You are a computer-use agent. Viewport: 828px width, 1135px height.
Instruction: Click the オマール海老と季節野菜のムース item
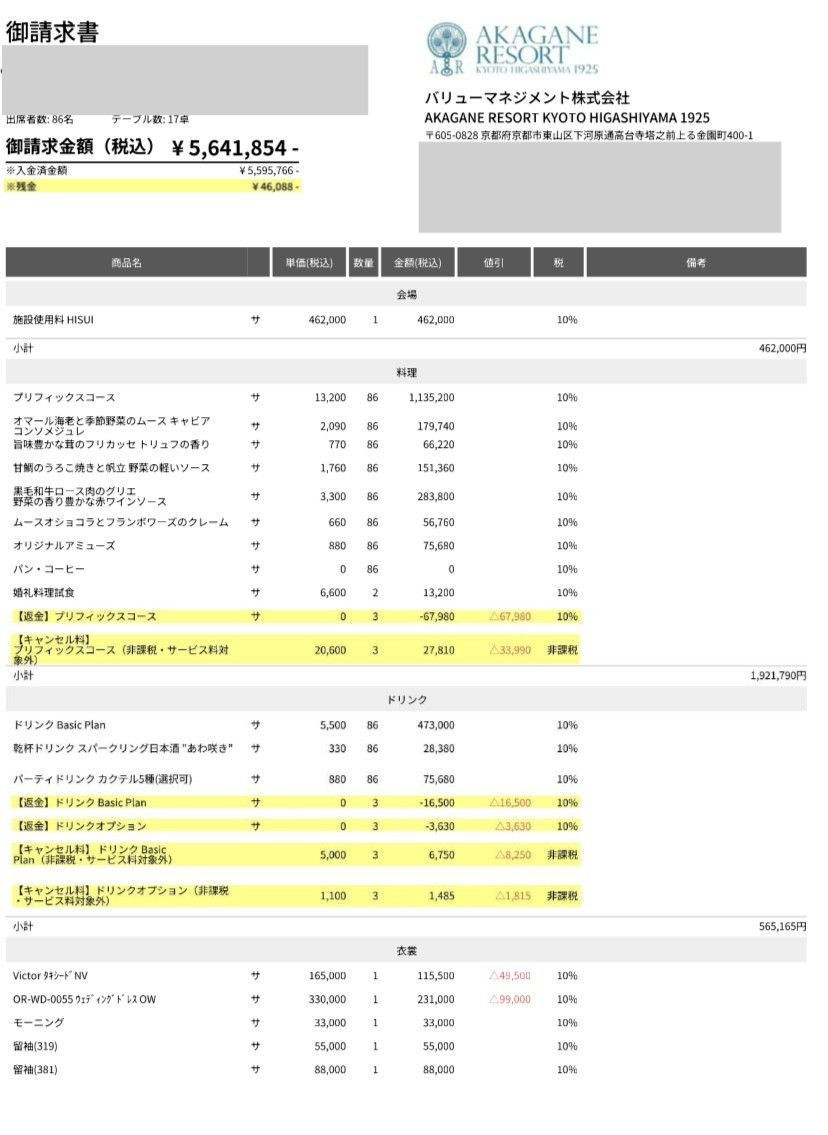[x=111, y=426]
